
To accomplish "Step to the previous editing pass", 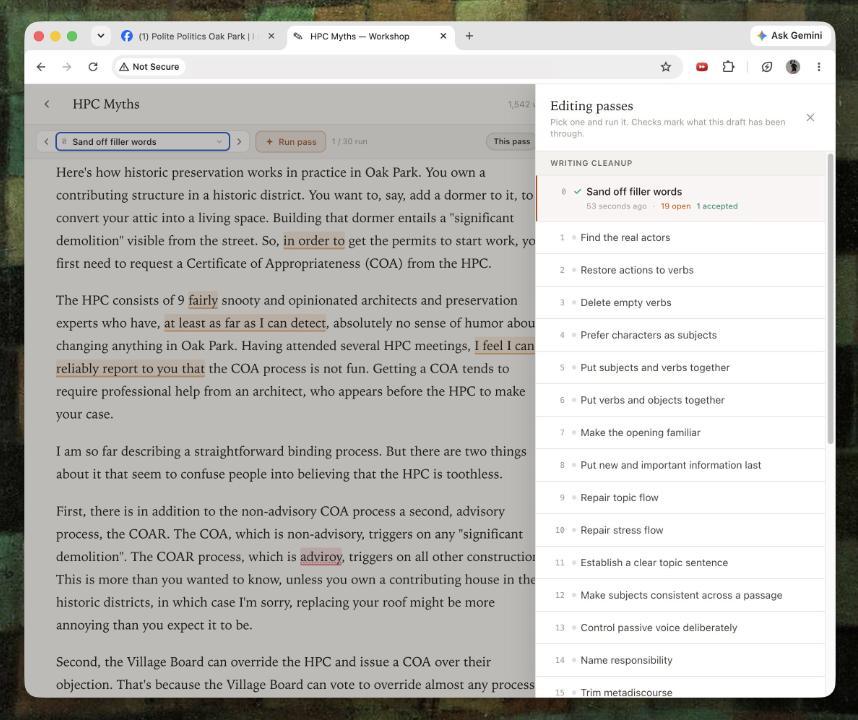I will point(46,142).
